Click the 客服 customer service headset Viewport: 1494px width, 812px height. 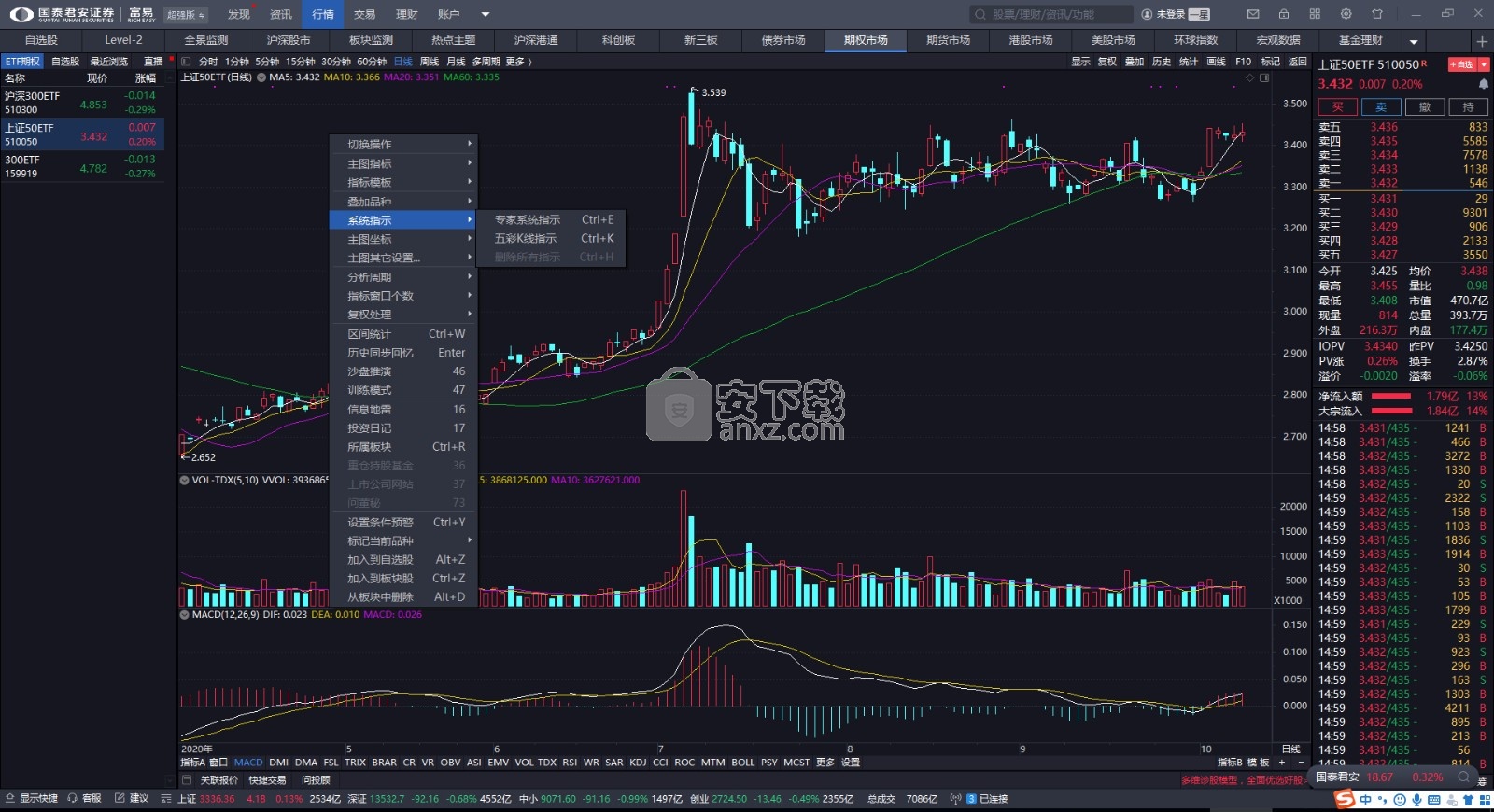(x=72, y=798)
